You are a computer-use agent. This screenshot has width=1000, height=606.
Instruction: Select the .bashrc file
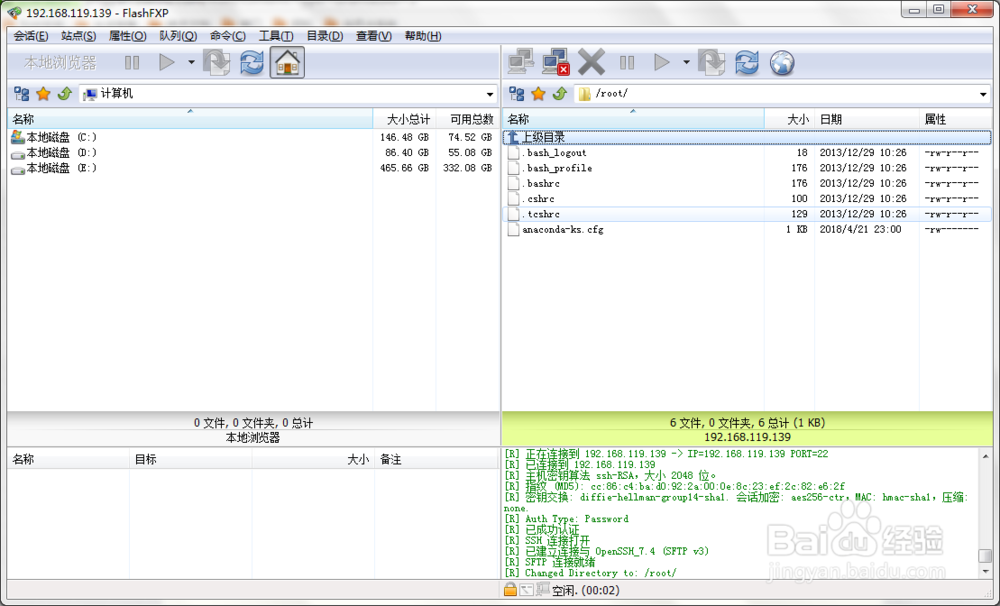747,183
